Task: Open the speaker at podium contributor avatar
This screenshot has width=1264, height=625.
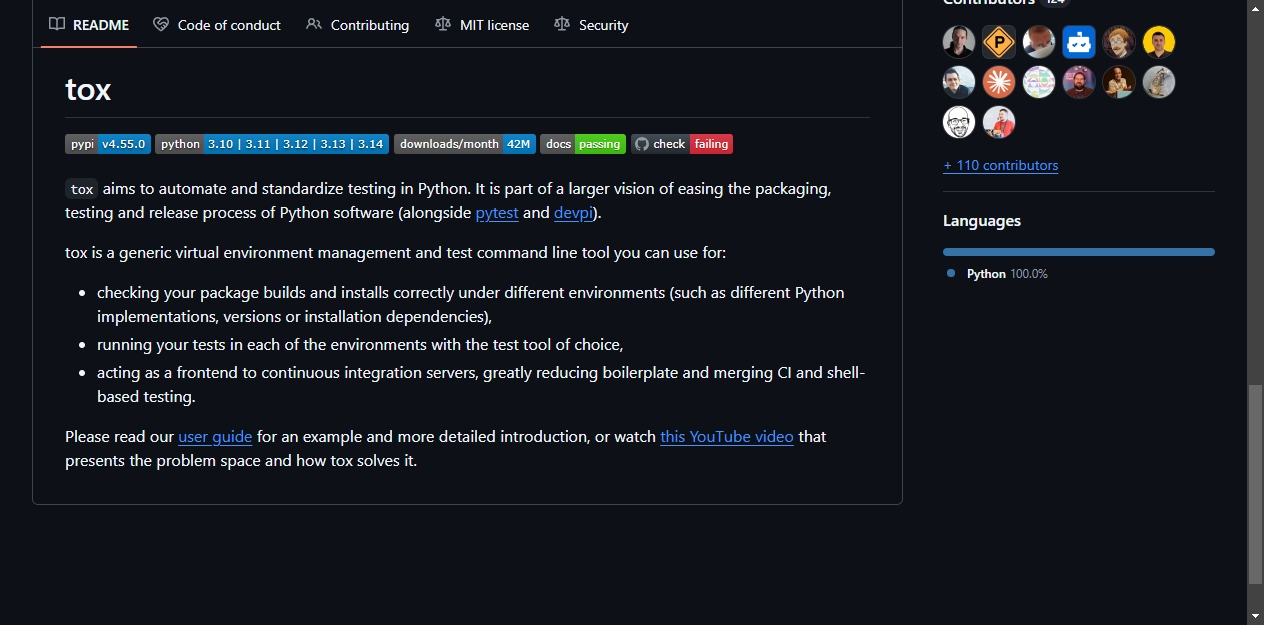Action: 1119,82
